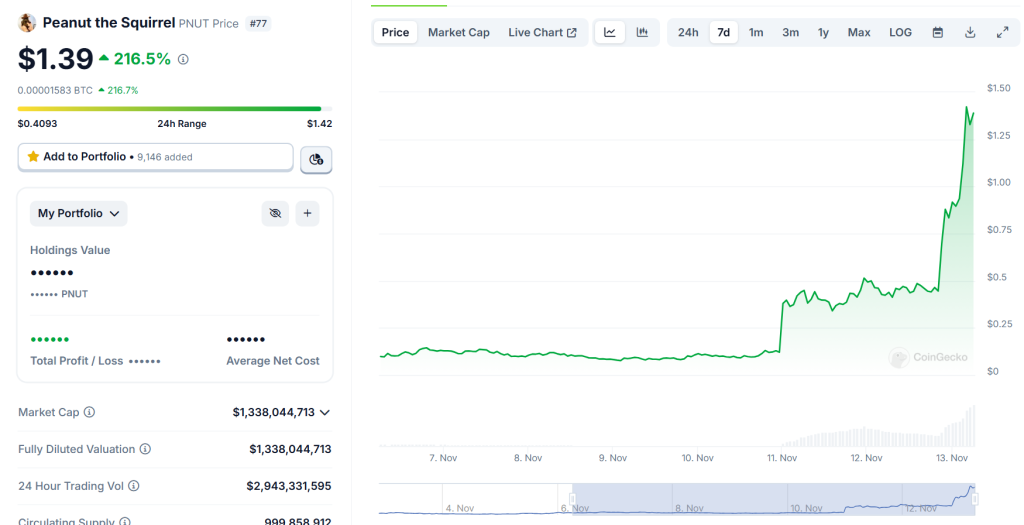
Task: Click the price spike peak on the chart
Action: [x=967, y=107]
